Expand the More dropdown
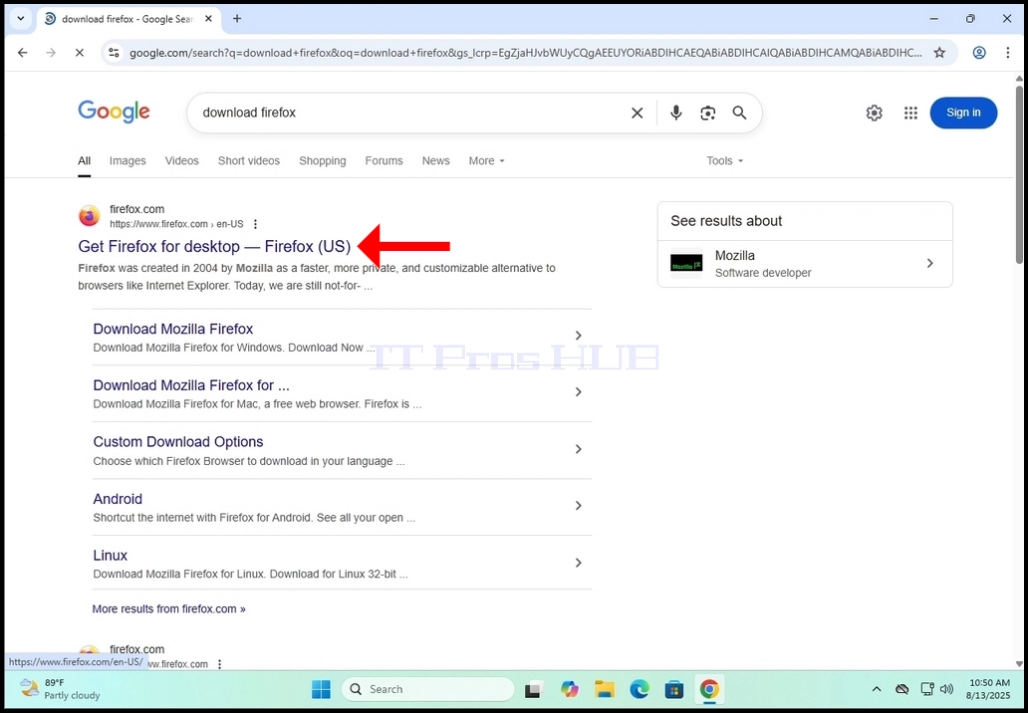This screenshot has height=713, width=1028. coord(486,161)
